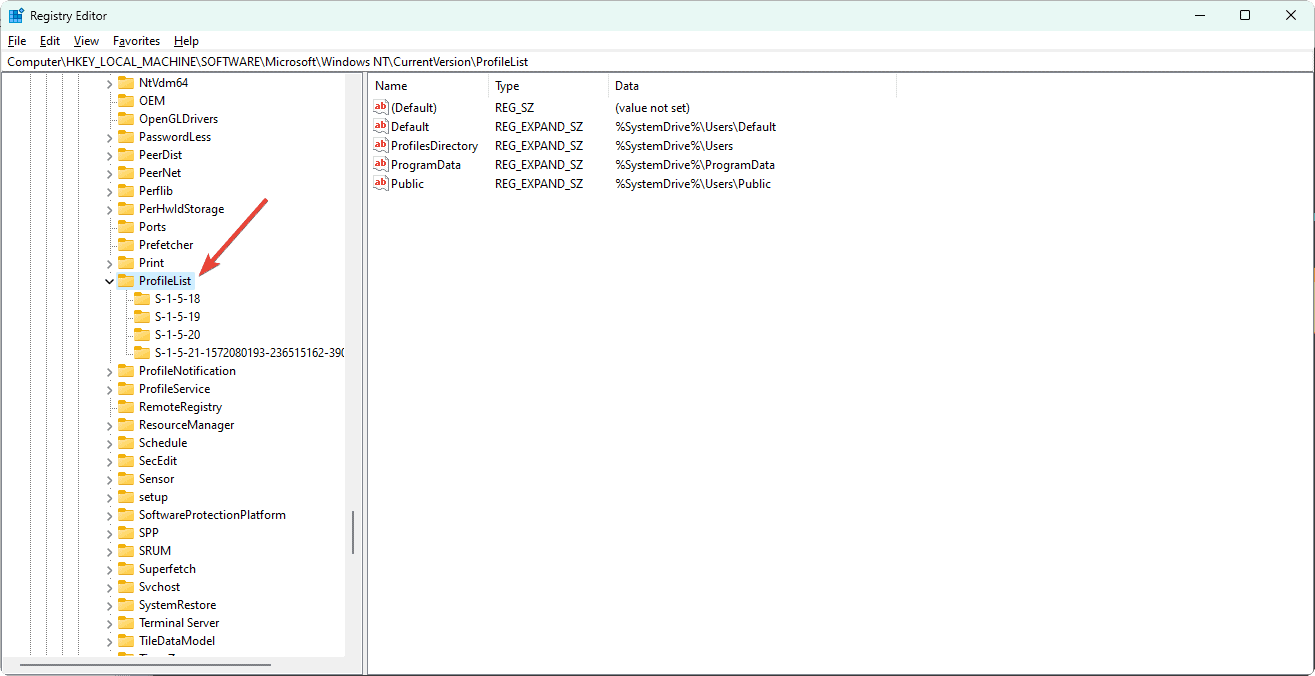Select the folder icon for S-1-5-20
The height and width of the screenshot is (676, 1315).
142,335
